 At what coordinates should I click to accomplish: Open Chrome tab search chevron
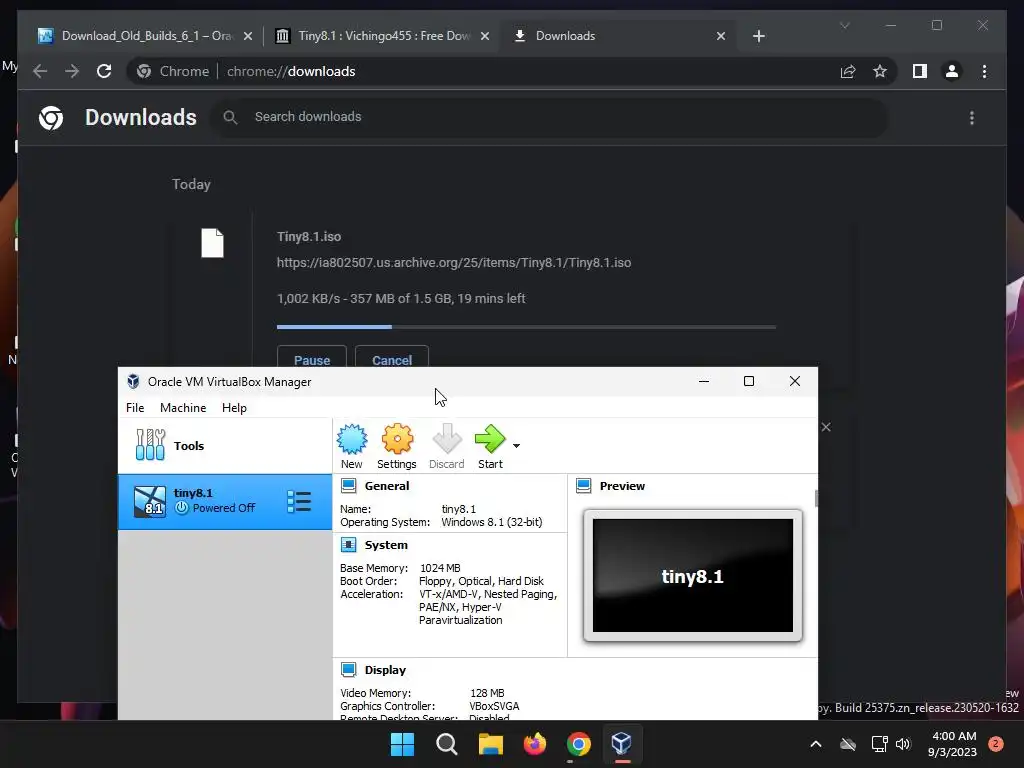pos(844,25)
